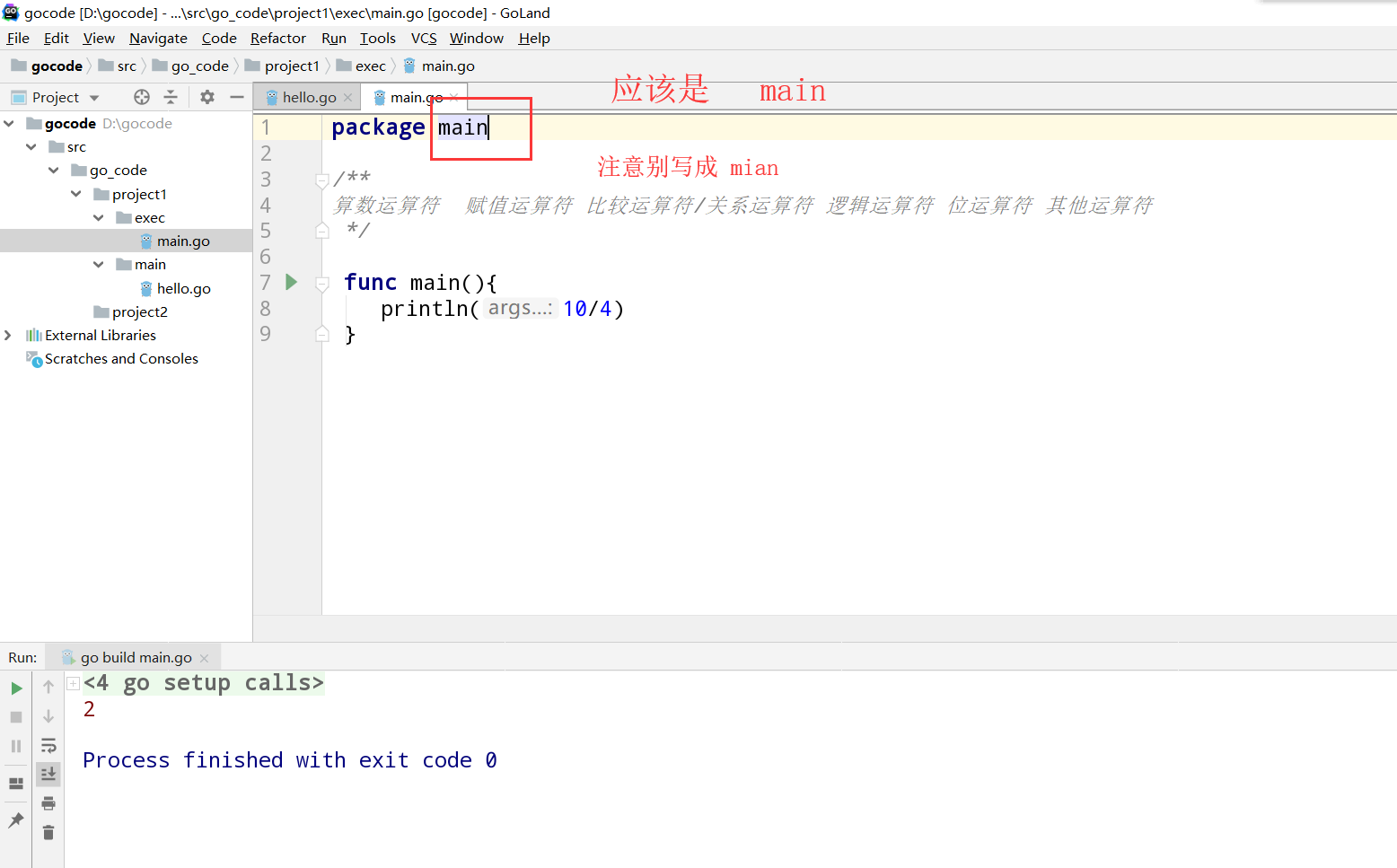Click the pause output icon in Run panel

click(x=16, y=746)
